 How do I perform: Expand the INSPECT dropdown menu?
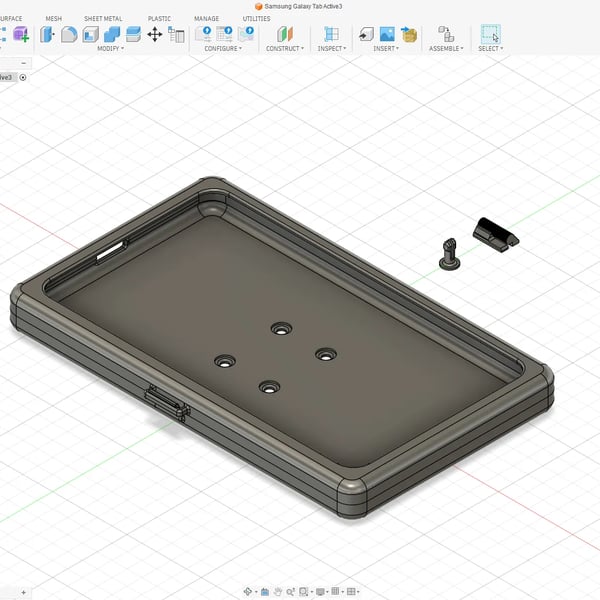click(x=331, y=49)
